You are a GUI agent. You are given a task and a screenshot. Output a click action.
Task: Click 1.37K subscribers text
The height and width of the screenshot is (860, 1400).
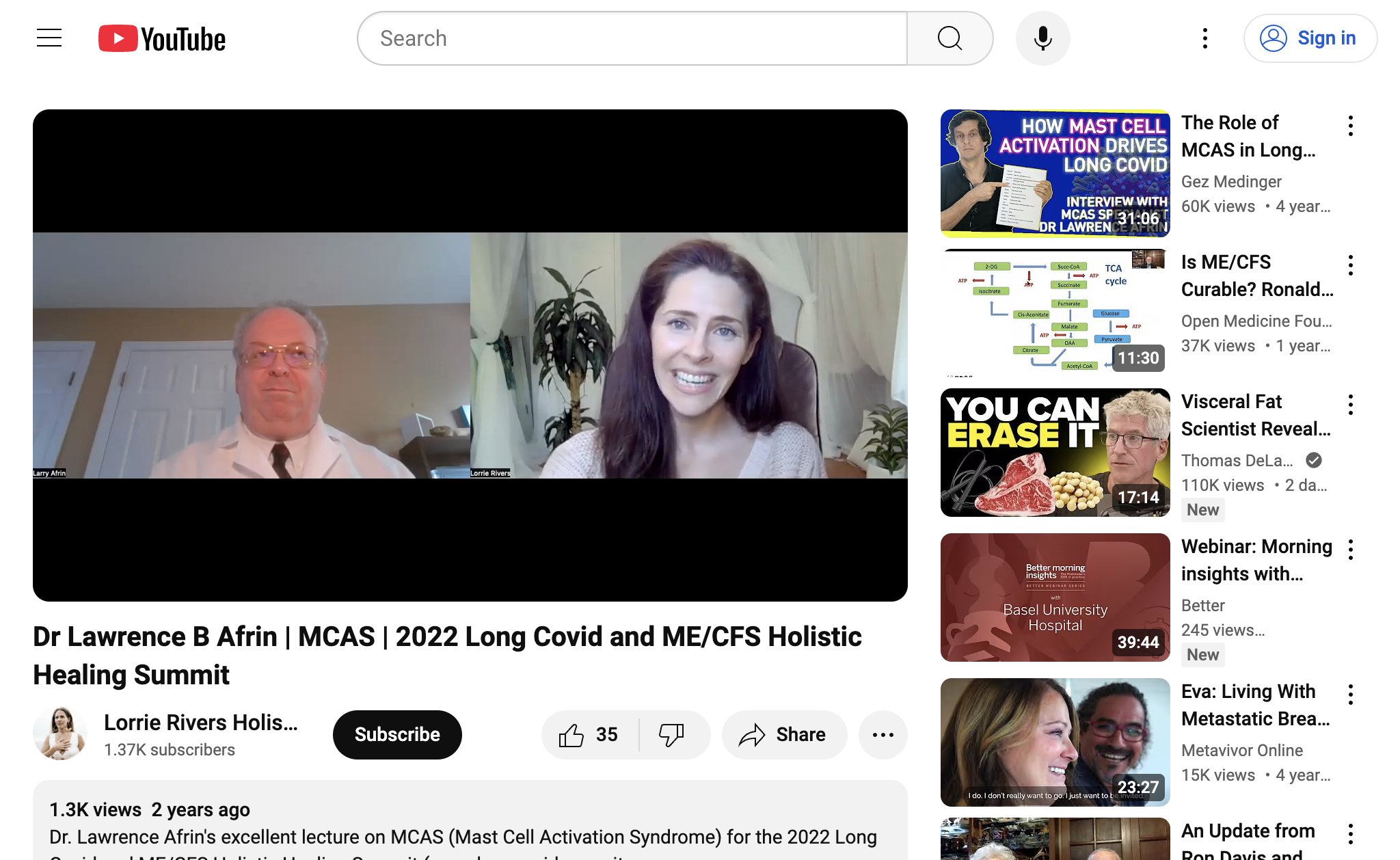point(170,750)
